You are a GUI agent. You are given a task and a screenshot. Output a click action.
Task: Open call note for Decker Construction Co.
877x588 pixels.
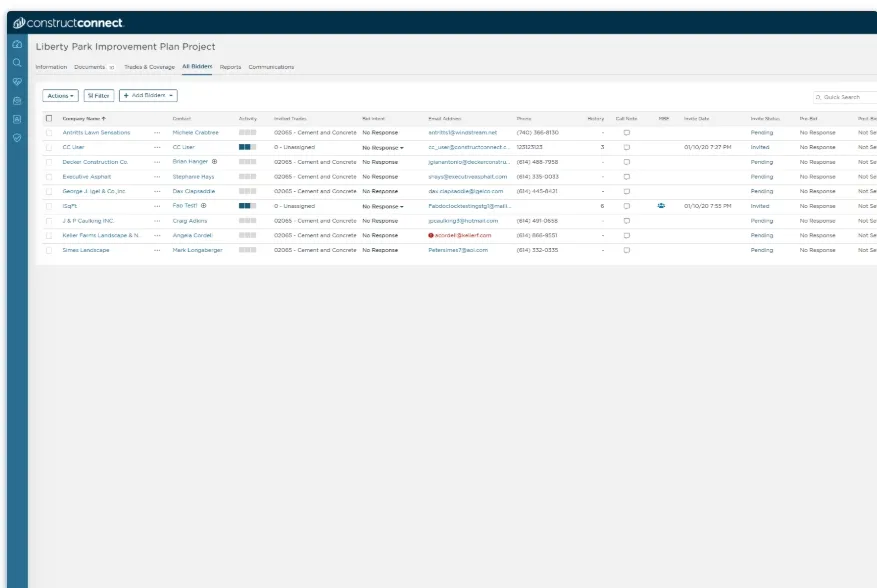coord(626,162)
